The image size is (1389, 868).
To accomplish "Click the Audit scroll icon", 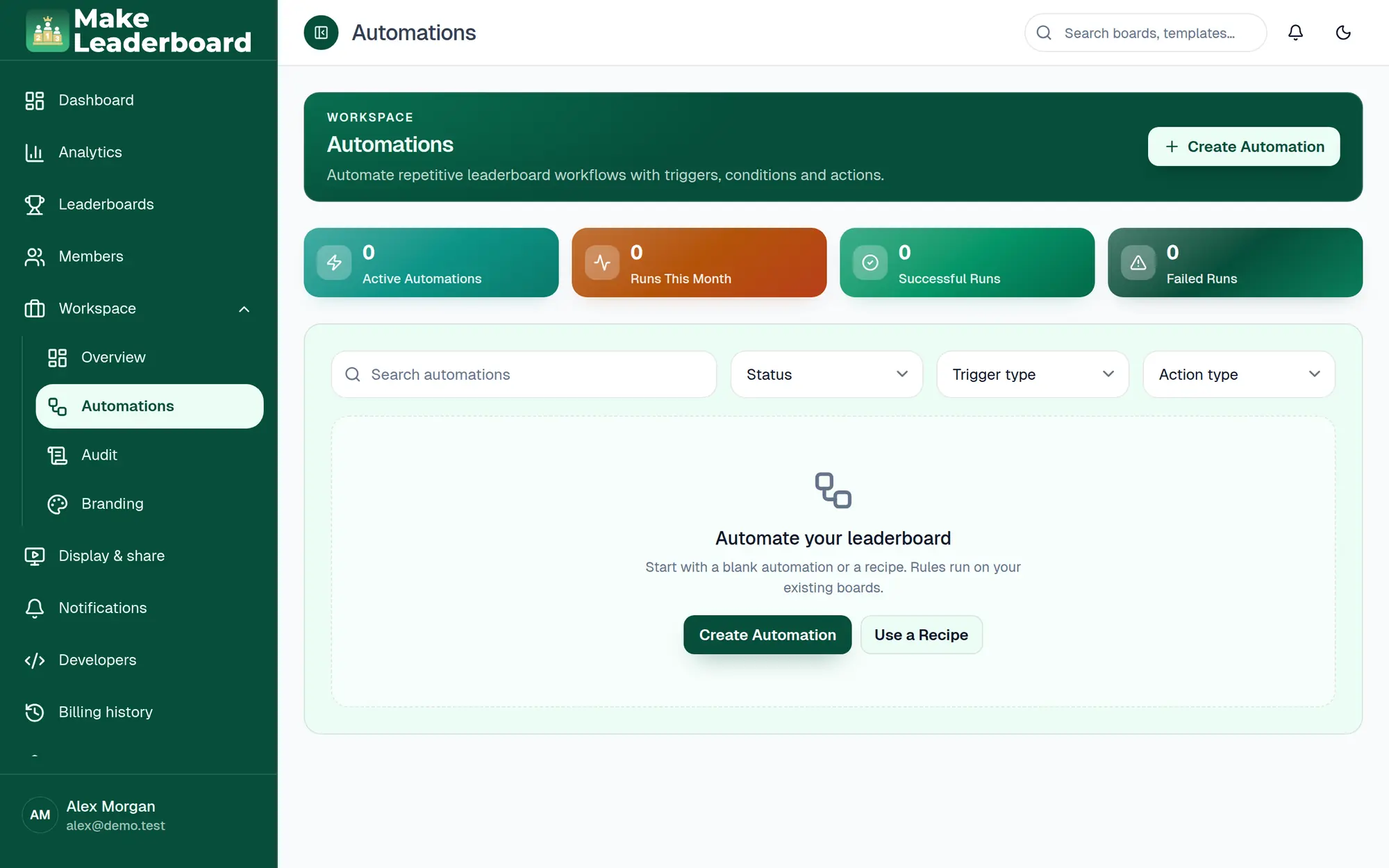I will point(58,456).
